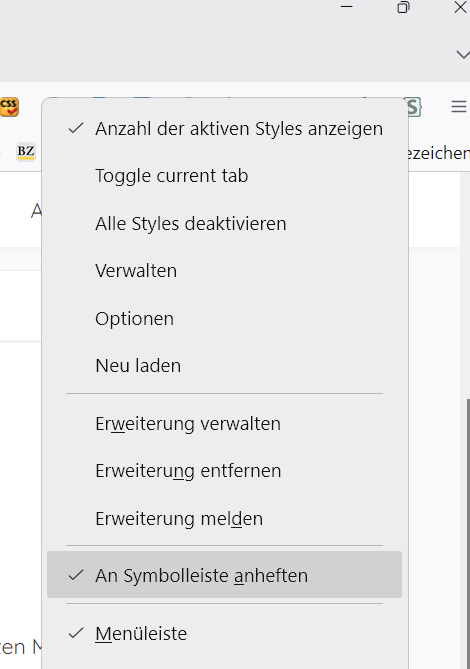Expand the tab list chevron
Image resolution: width=470 pixels, height=669 pixels.
pyautogui.click(x=462, y=54)
